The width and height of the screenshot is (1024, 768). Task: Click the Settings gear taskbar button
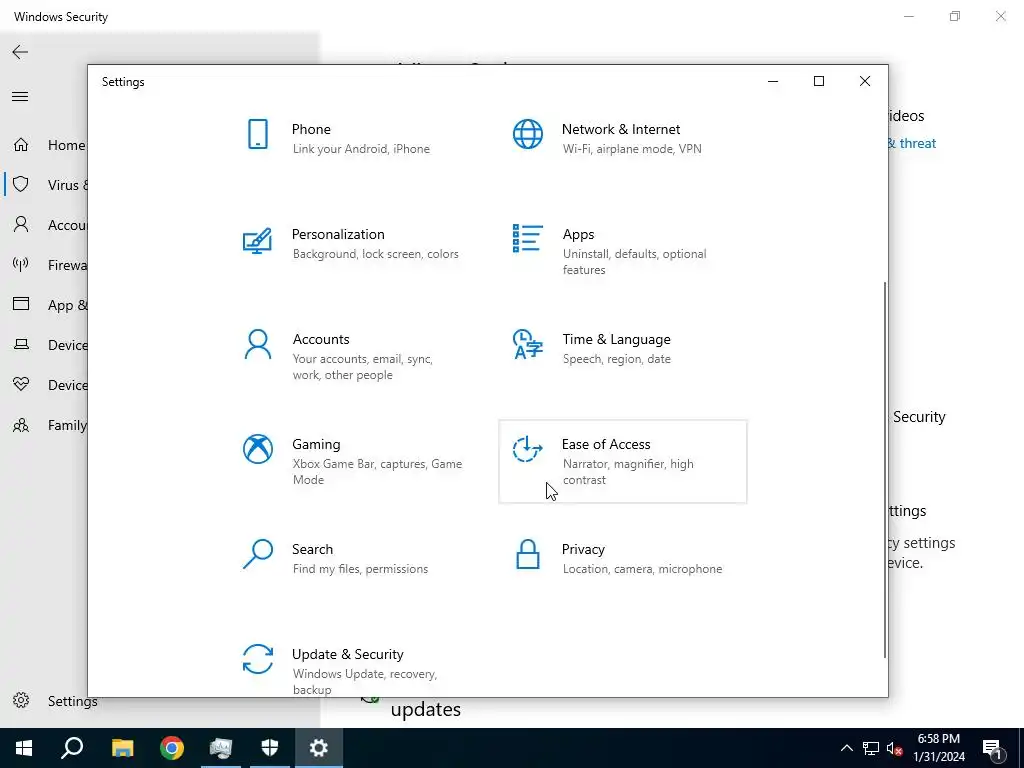point(319,748)
